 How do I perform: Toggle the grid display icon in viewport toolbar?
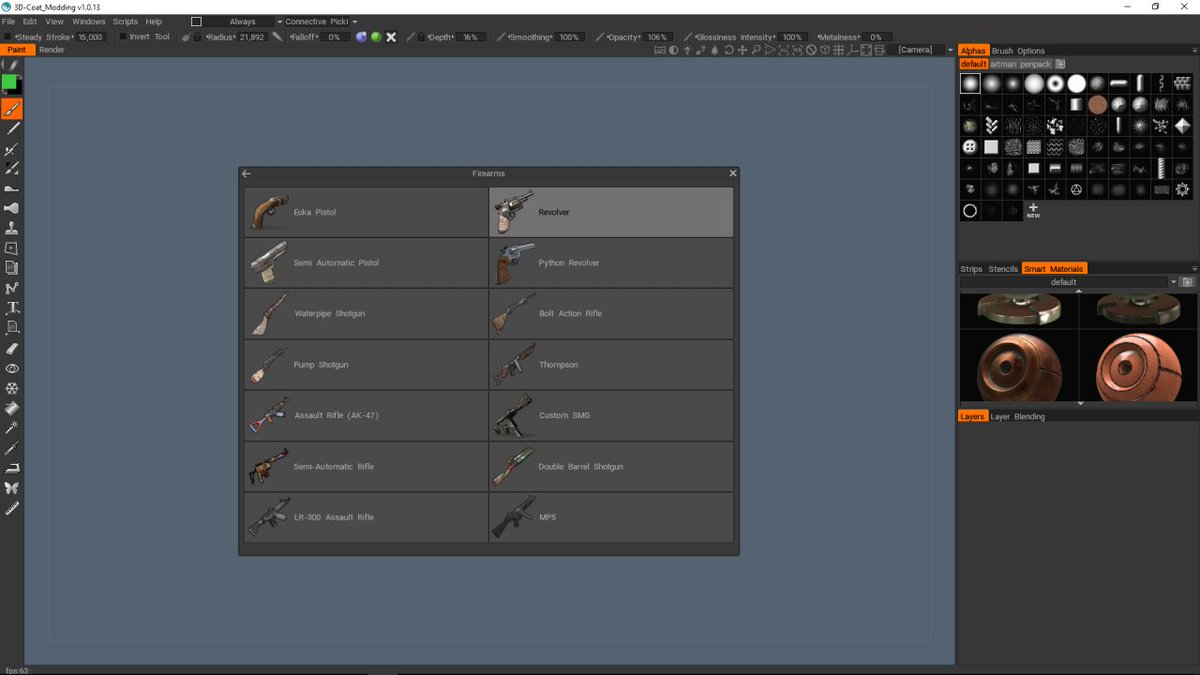[837, 50]
